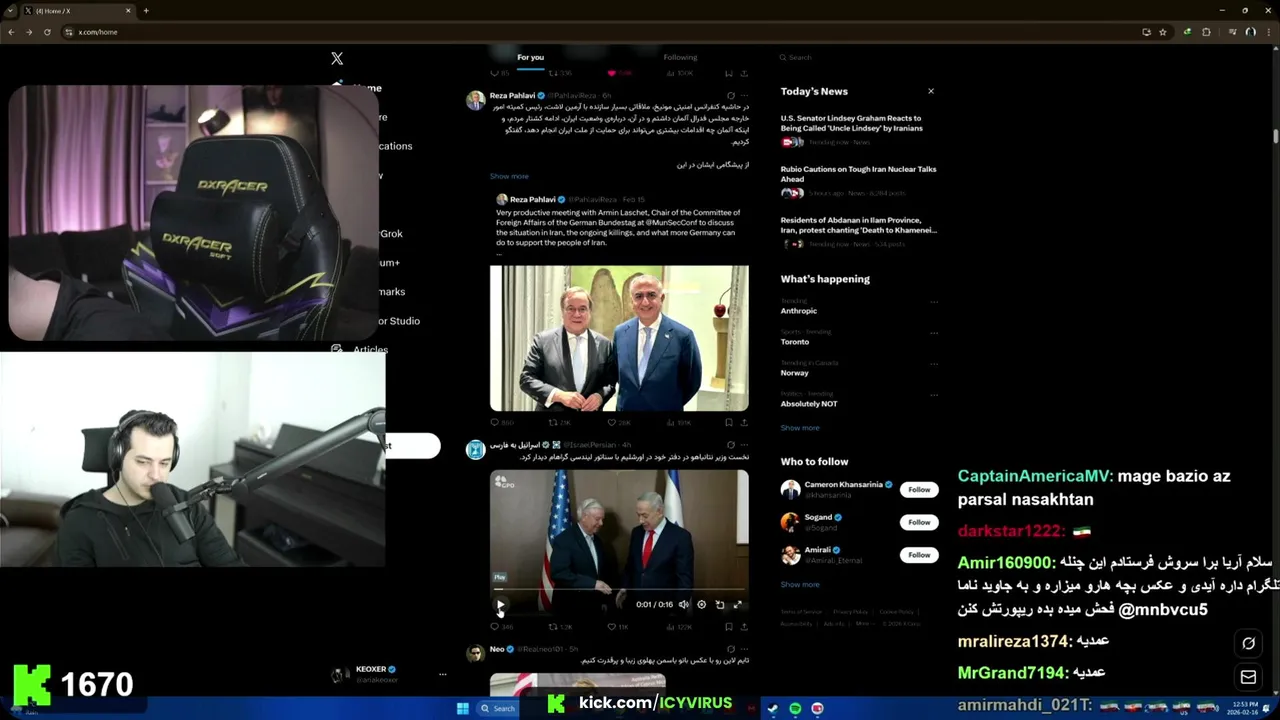Play the Netanyahu and Graham video

(501, 604)
